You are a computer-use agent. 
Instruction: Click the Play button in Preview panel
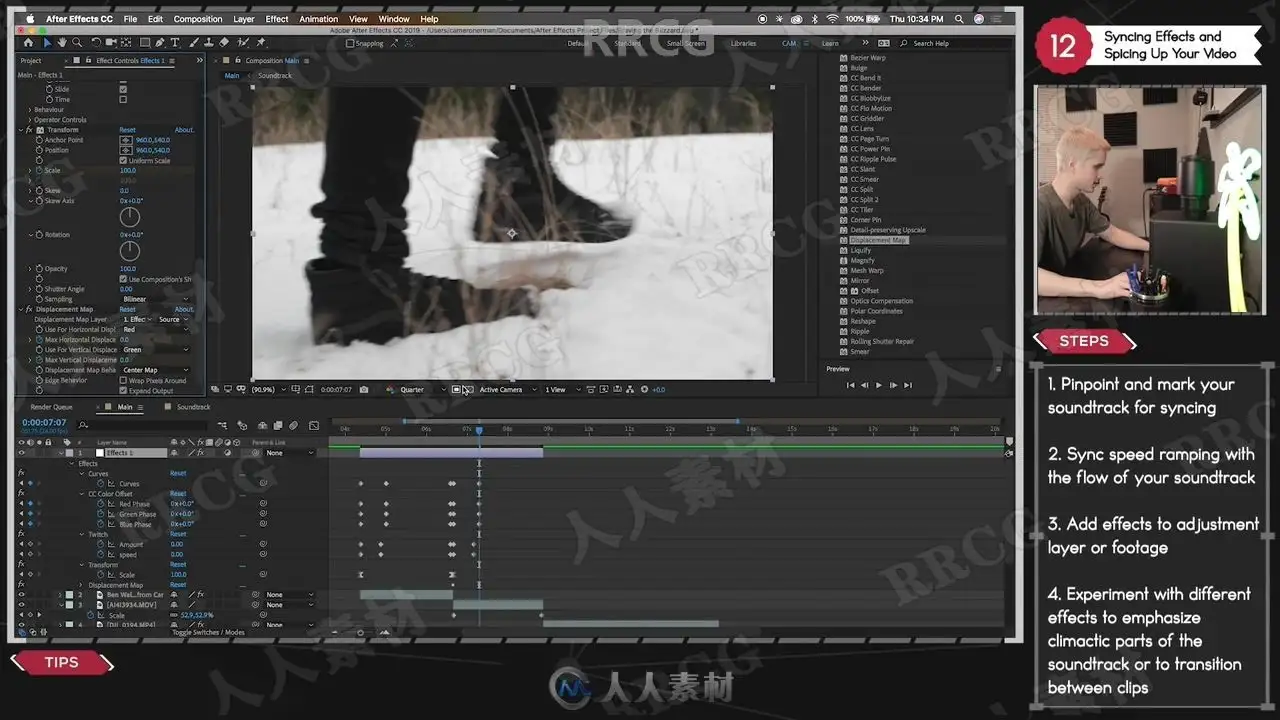pos(879,385)
